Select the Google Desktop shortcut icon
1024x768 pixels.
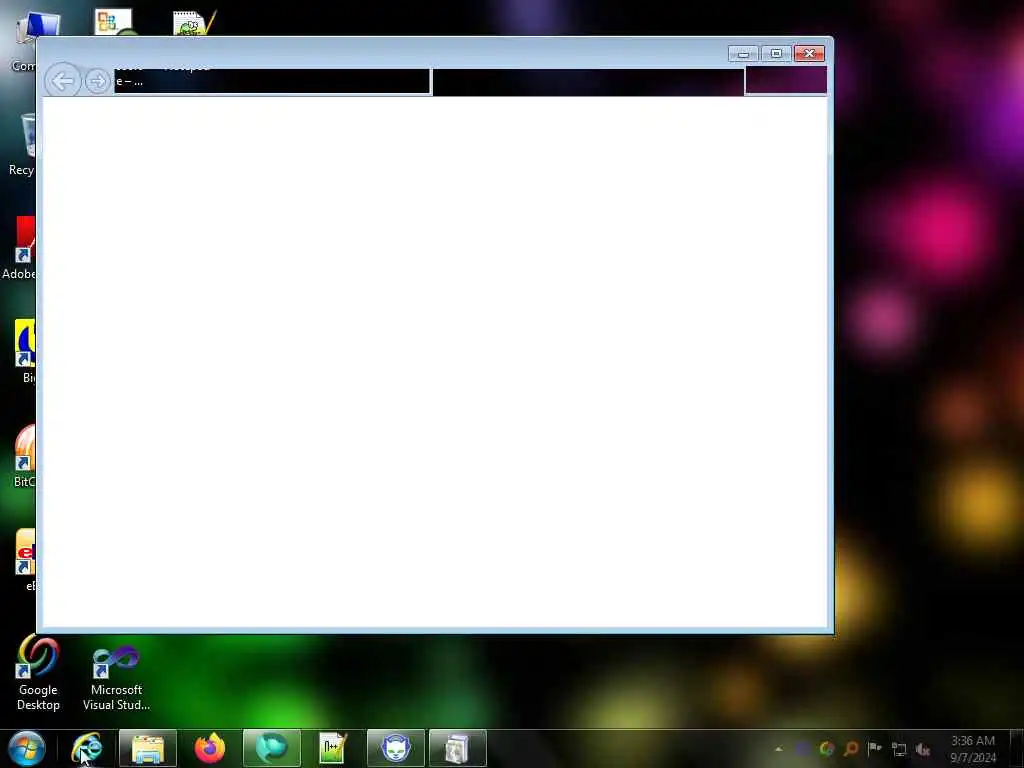tap(38, 673)
